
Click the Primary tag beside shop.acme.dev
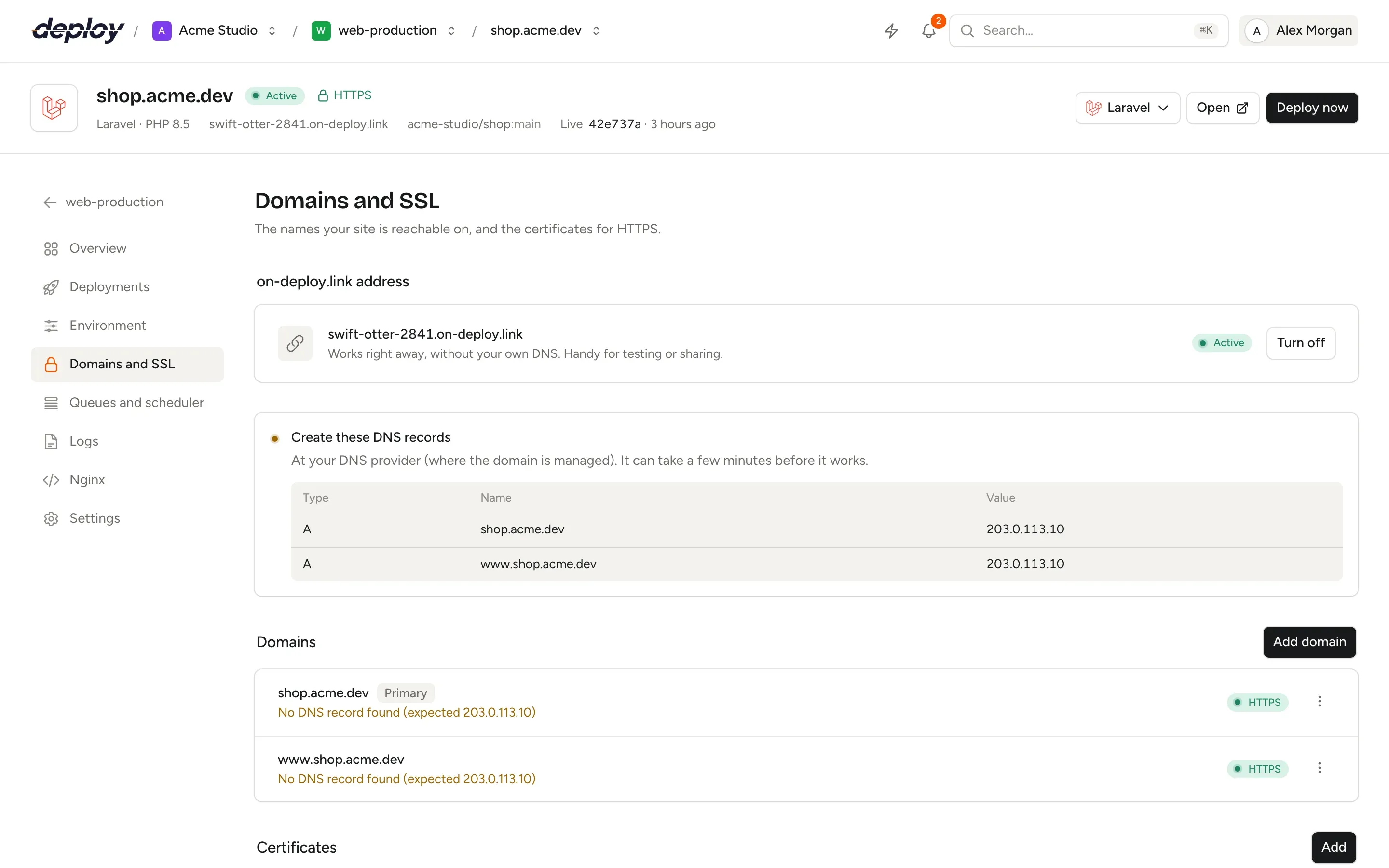(x=406, y=693)
